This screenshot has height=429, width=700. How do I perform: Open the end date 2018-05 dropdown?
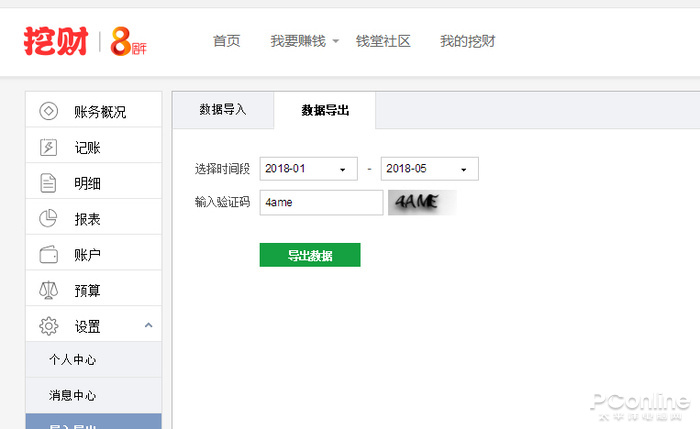(429, 169)
